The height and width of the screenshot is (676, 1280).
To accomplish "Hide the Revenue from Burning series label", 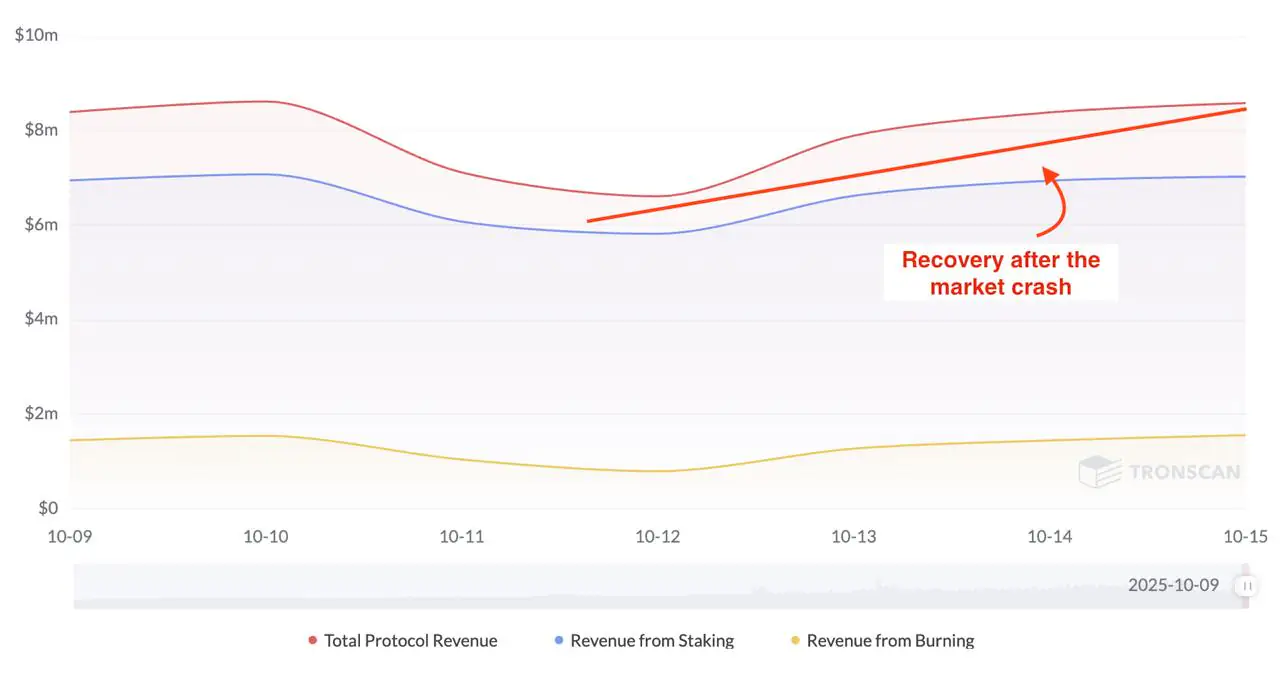I will [x=890, y=641].
